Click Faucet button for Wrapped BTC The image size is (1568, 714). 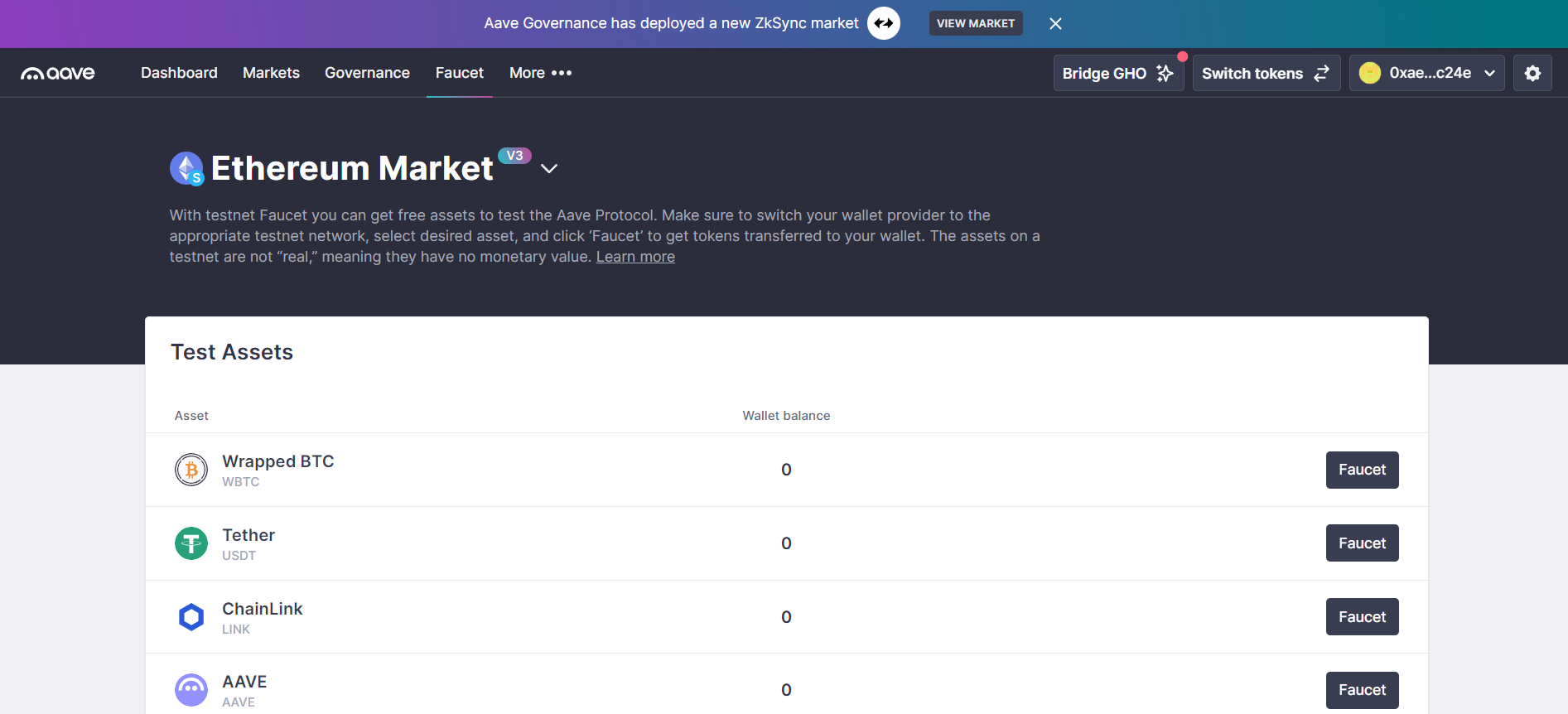click(x=1362, y=470)
